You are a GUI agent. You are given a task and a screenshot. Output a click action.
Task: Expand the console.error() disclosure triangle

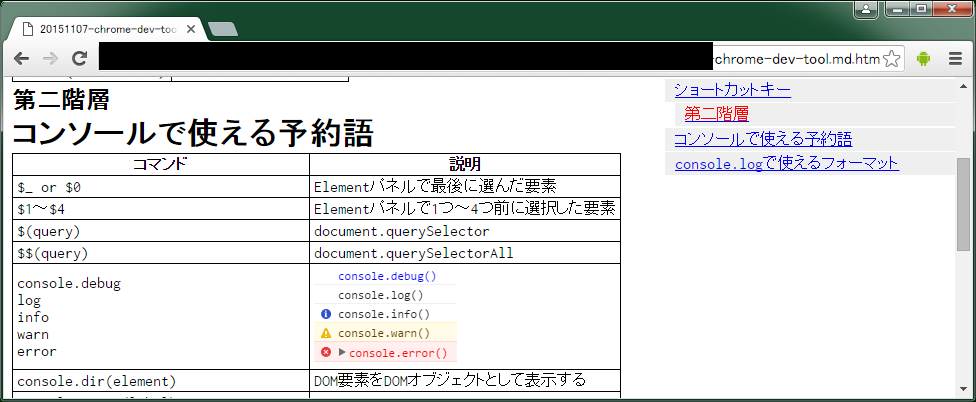pos(342,352)
